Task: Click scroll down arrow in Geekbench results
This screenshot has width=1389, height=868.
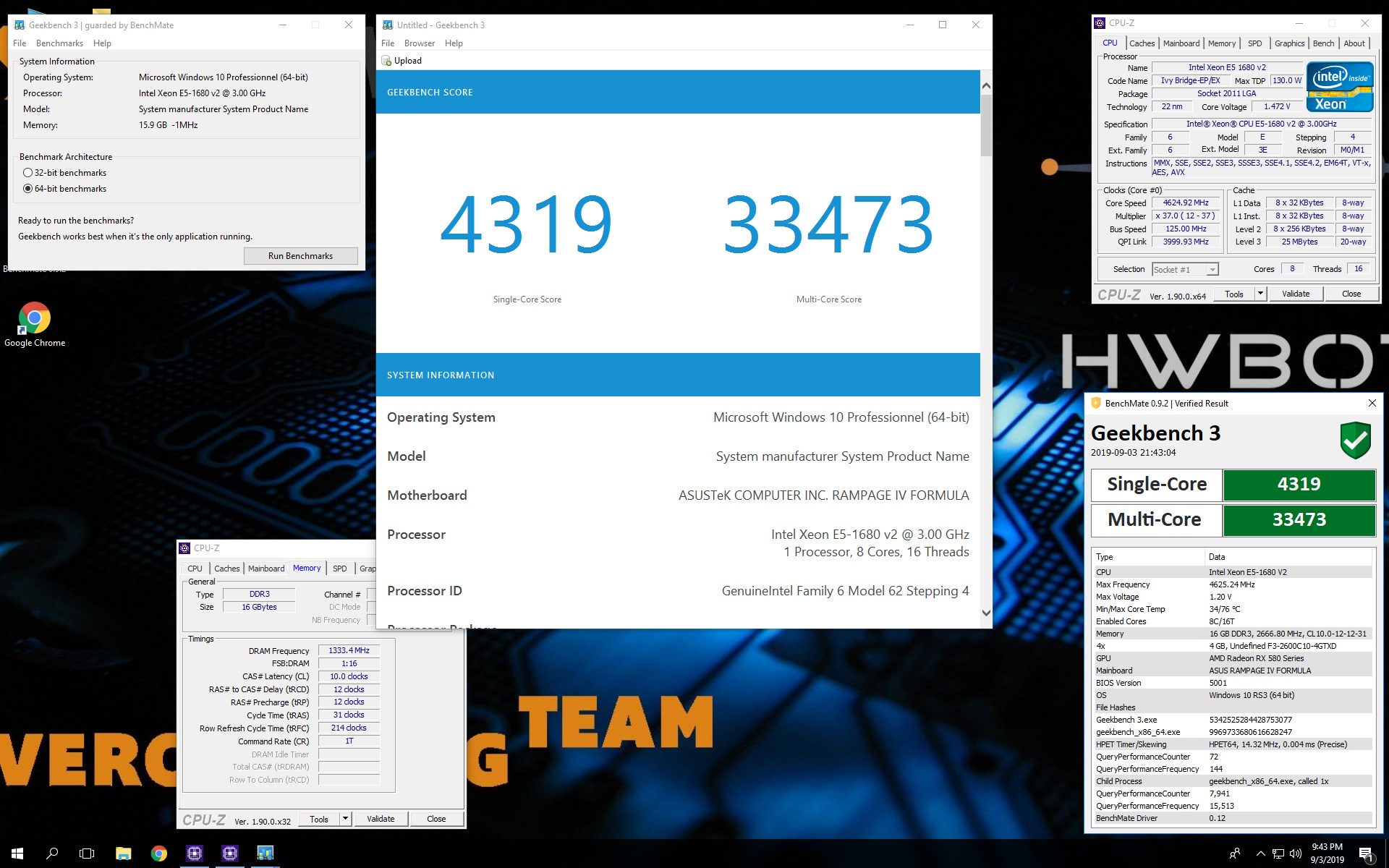Action: (x=986, y=613)
